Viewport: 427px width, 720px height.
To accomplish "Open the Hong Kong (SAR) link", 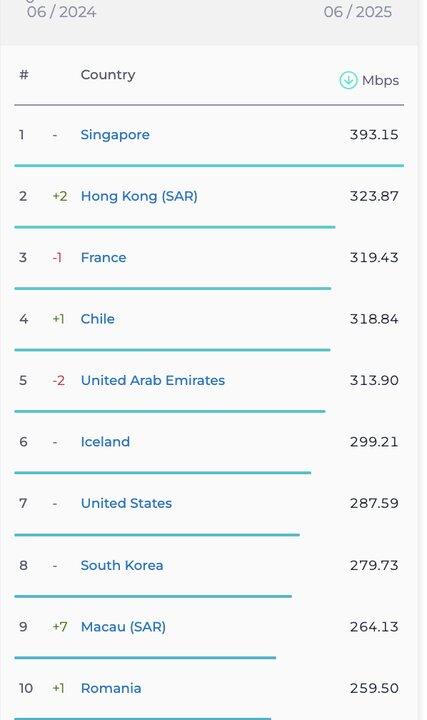I will click(139, 197).
